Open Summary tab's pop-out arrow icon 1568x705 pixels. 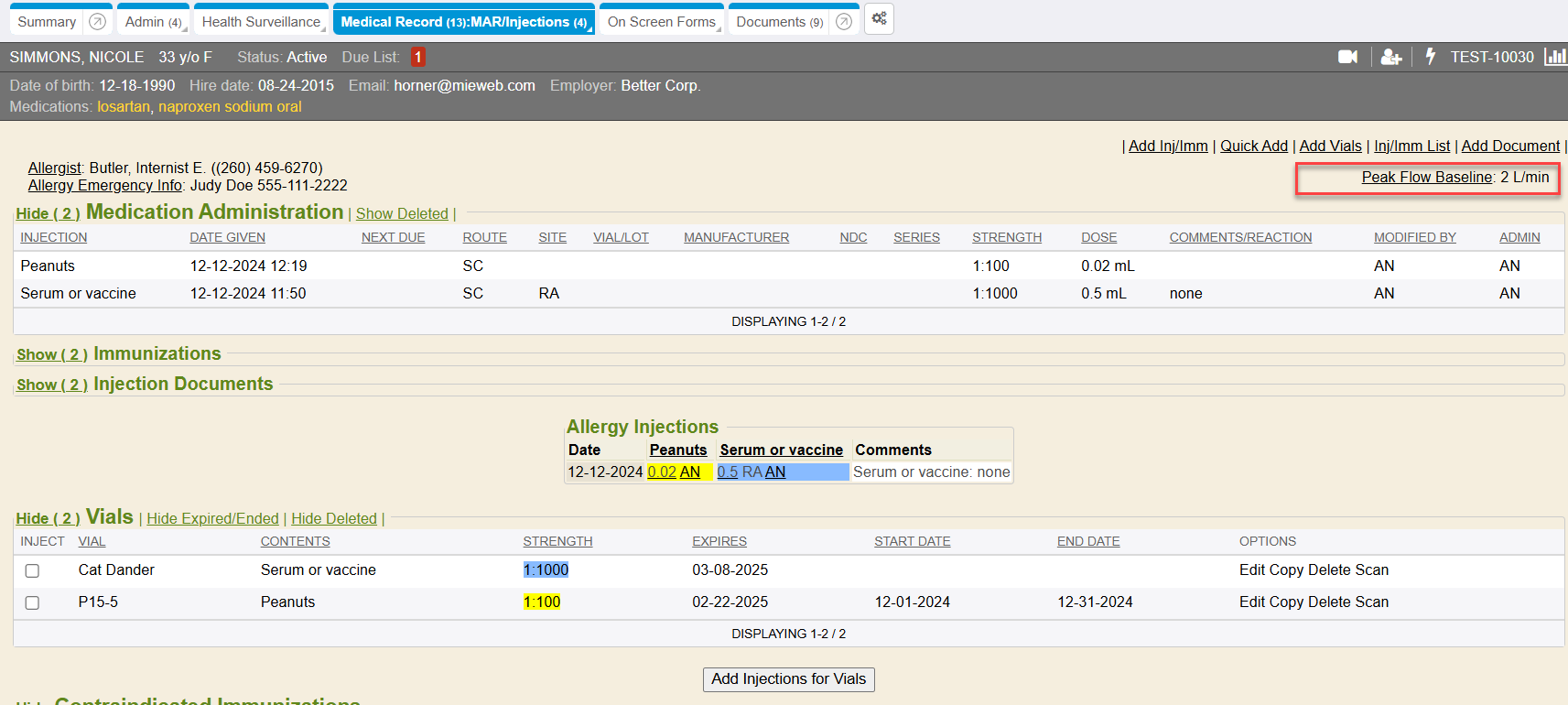point(97,21)
